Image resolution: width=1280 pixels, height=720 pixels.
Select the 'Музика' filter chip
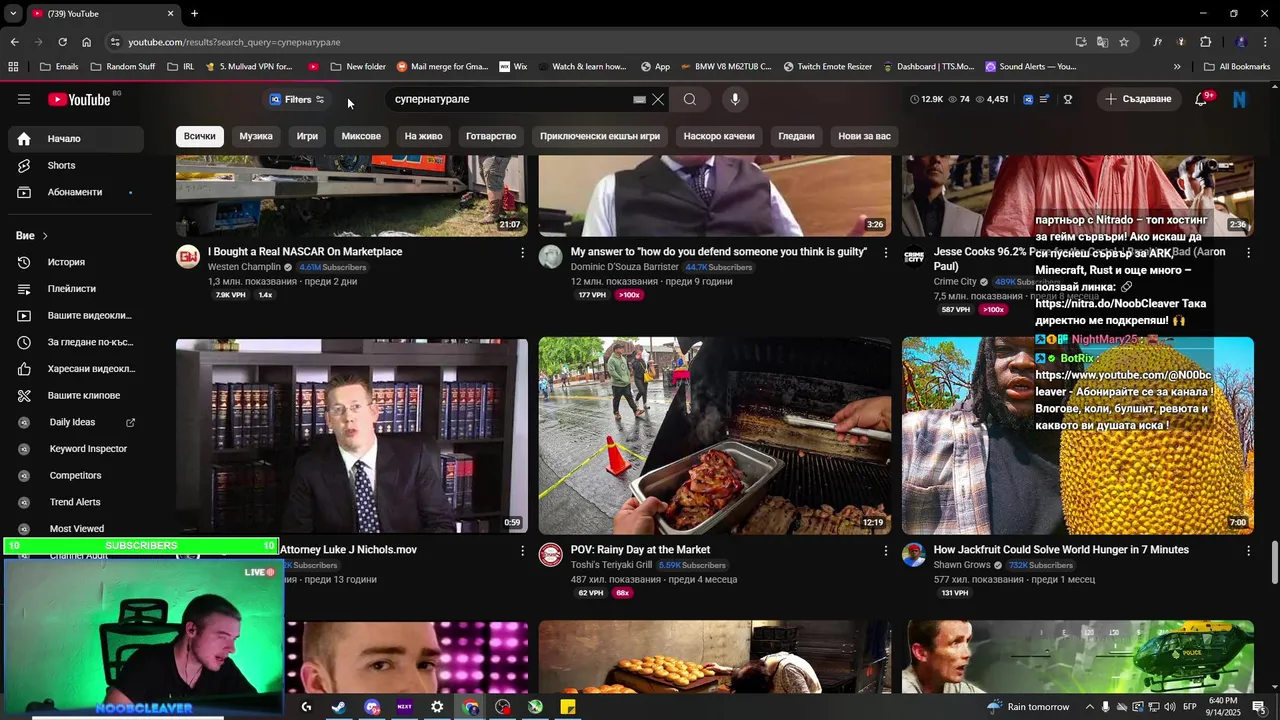click(x=256, y=136)
